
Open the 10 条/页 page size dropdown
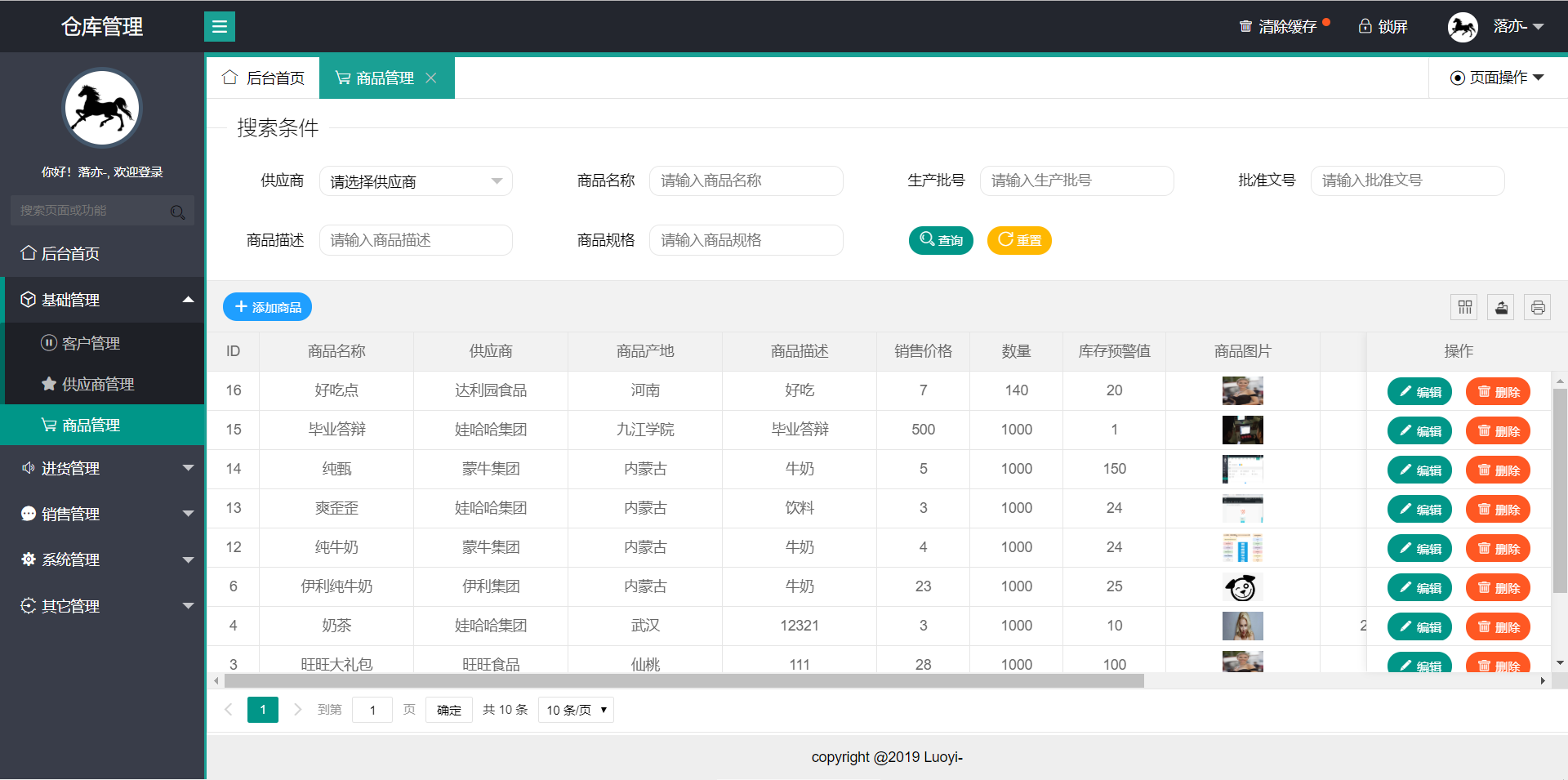(576, 710)
